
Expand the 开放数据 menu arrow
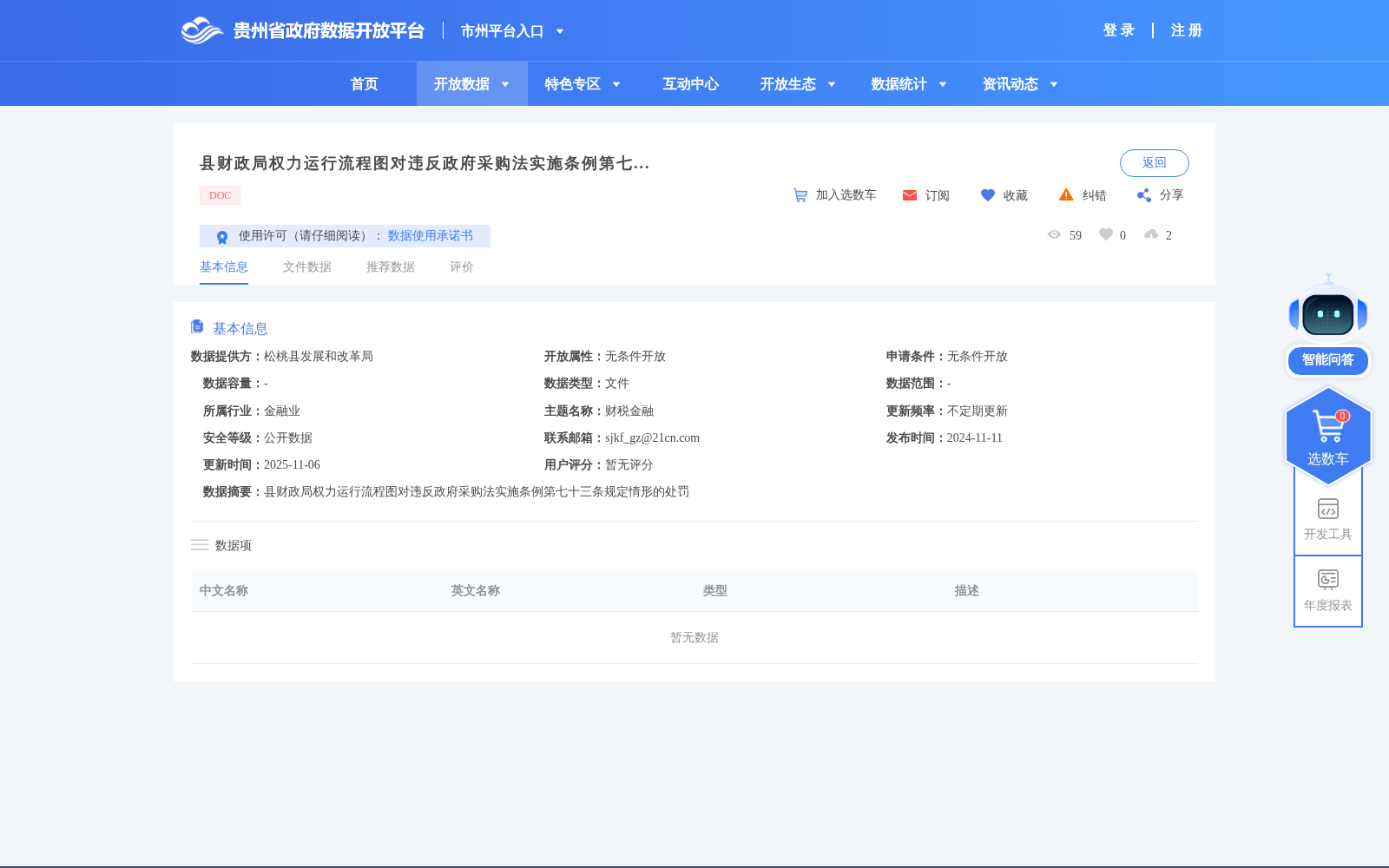(x=505, y=84)
